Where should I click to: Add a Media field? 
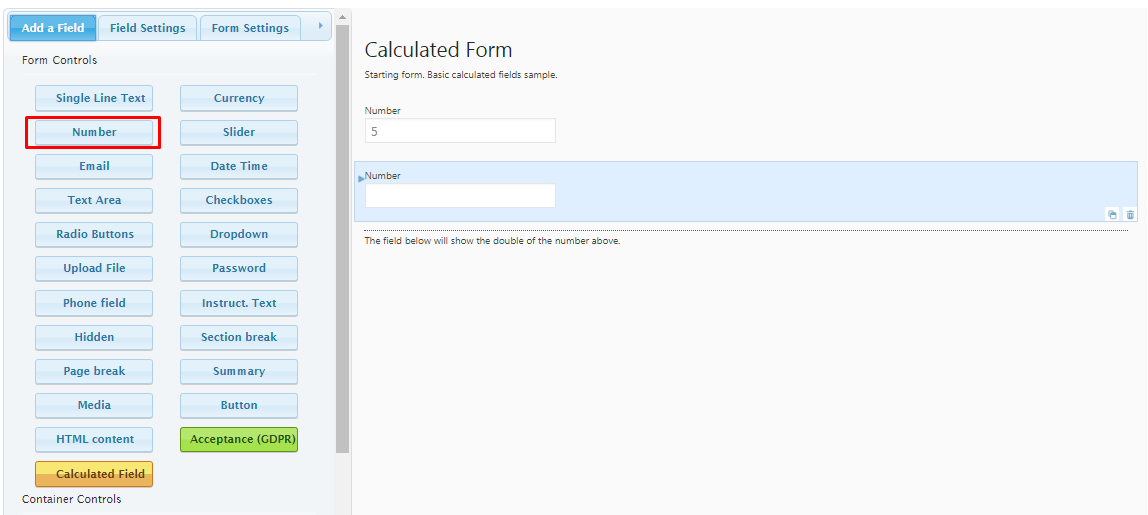coord(94,405)
